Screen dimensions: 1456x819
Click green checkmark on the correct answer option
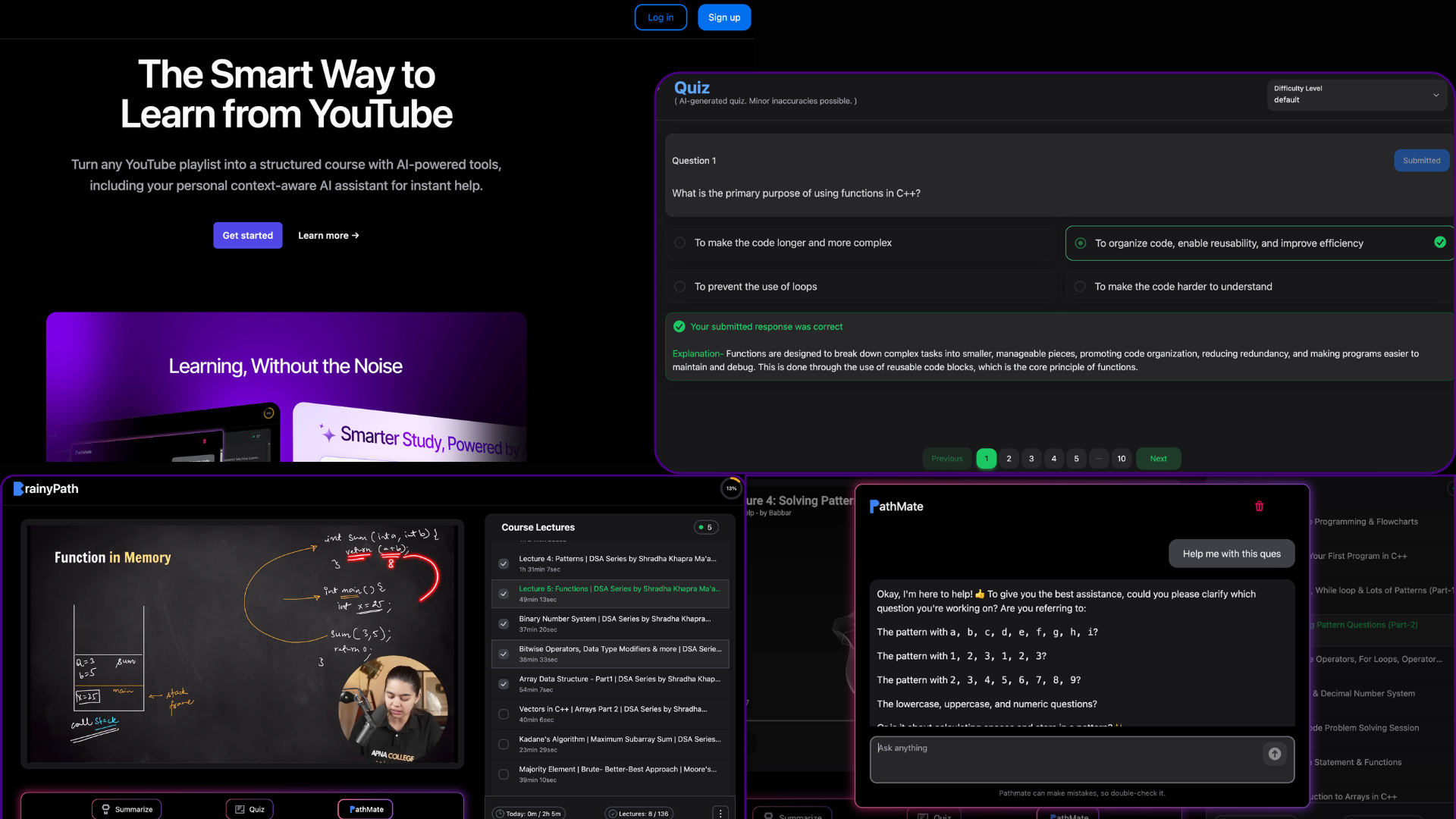(1440, 243)
